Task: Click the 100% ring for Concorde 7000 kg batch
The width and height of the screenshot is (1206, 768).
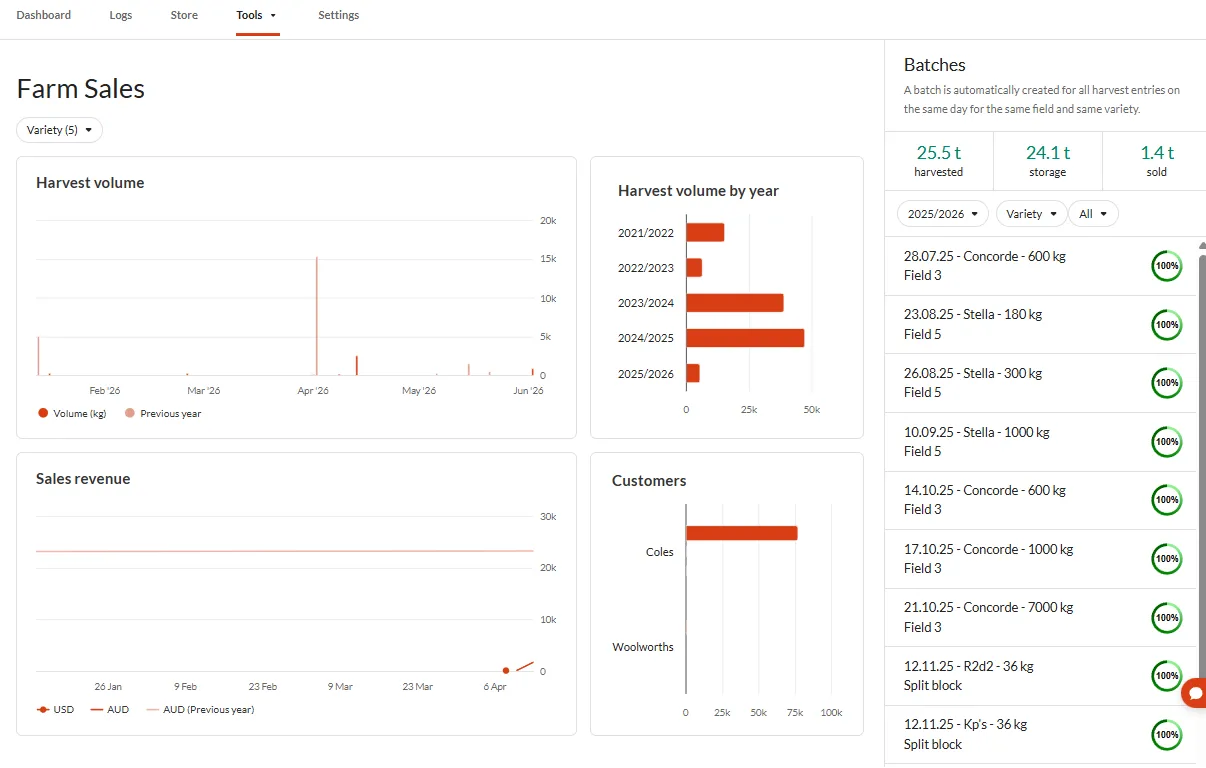Action: [1166, 618]
